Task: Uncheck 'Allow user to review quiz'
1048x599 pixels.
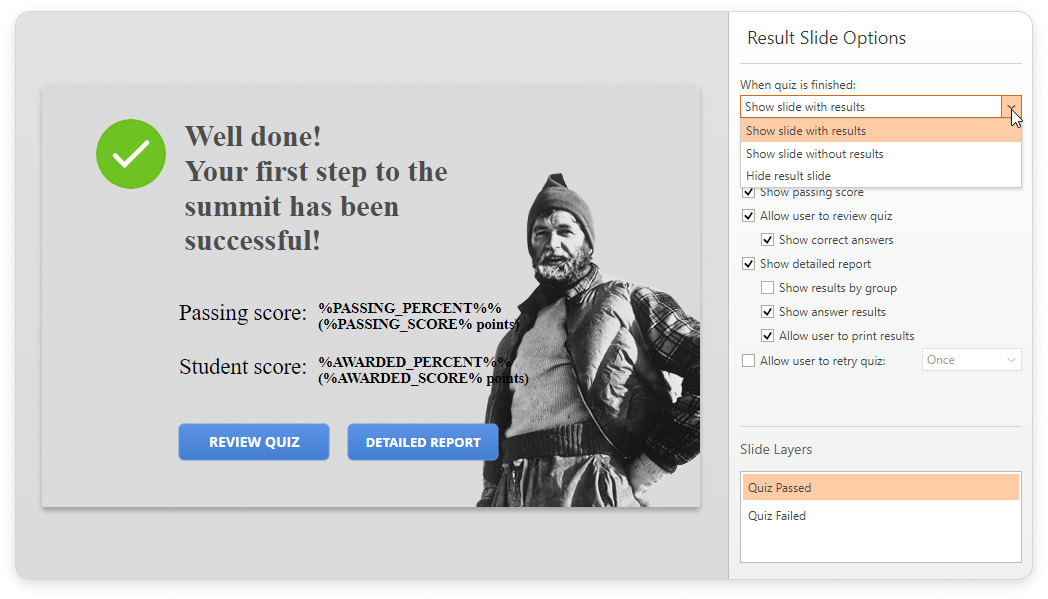Action: click(x=749, y=216)
